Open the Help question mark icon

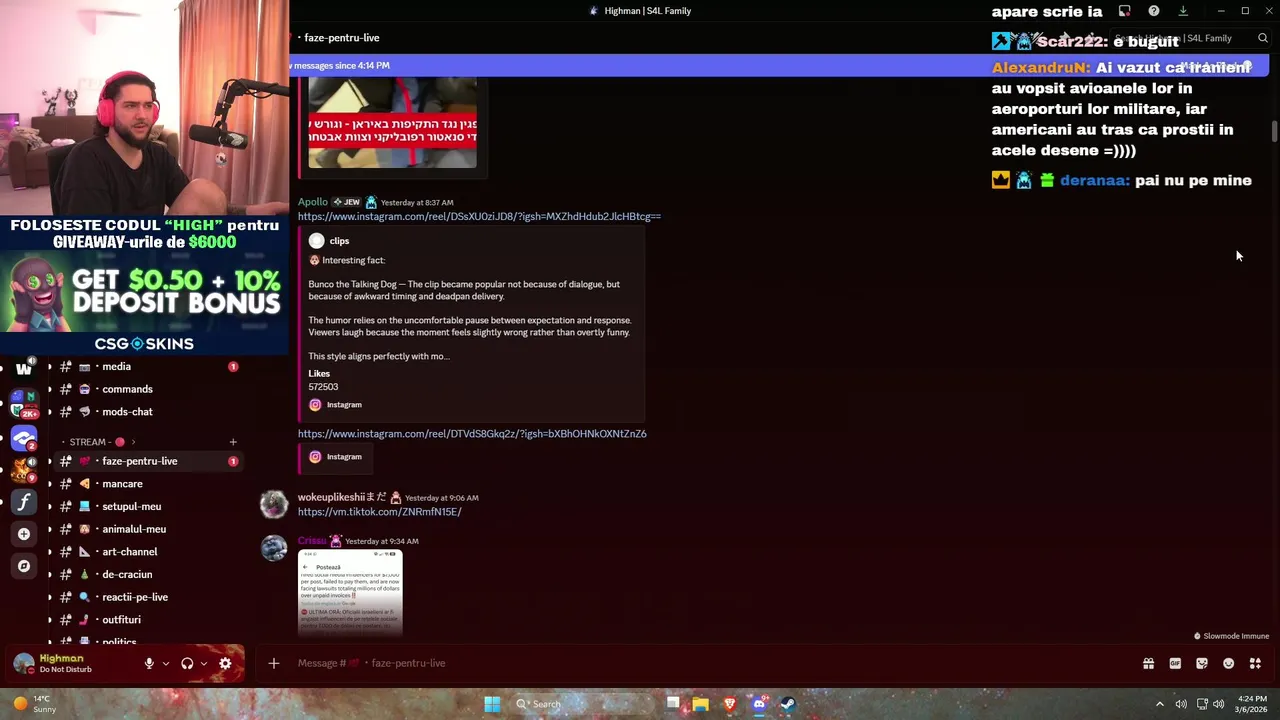point(1154,11)
